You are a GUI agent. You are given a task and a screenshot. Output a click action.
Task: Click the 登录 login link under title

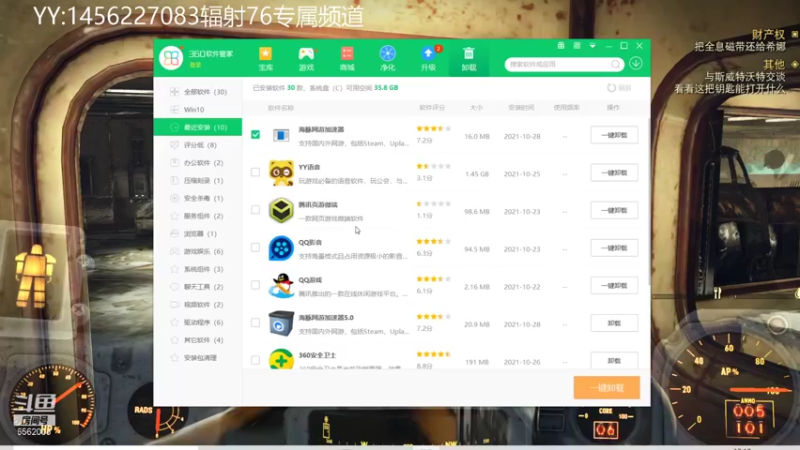[195, 65]
